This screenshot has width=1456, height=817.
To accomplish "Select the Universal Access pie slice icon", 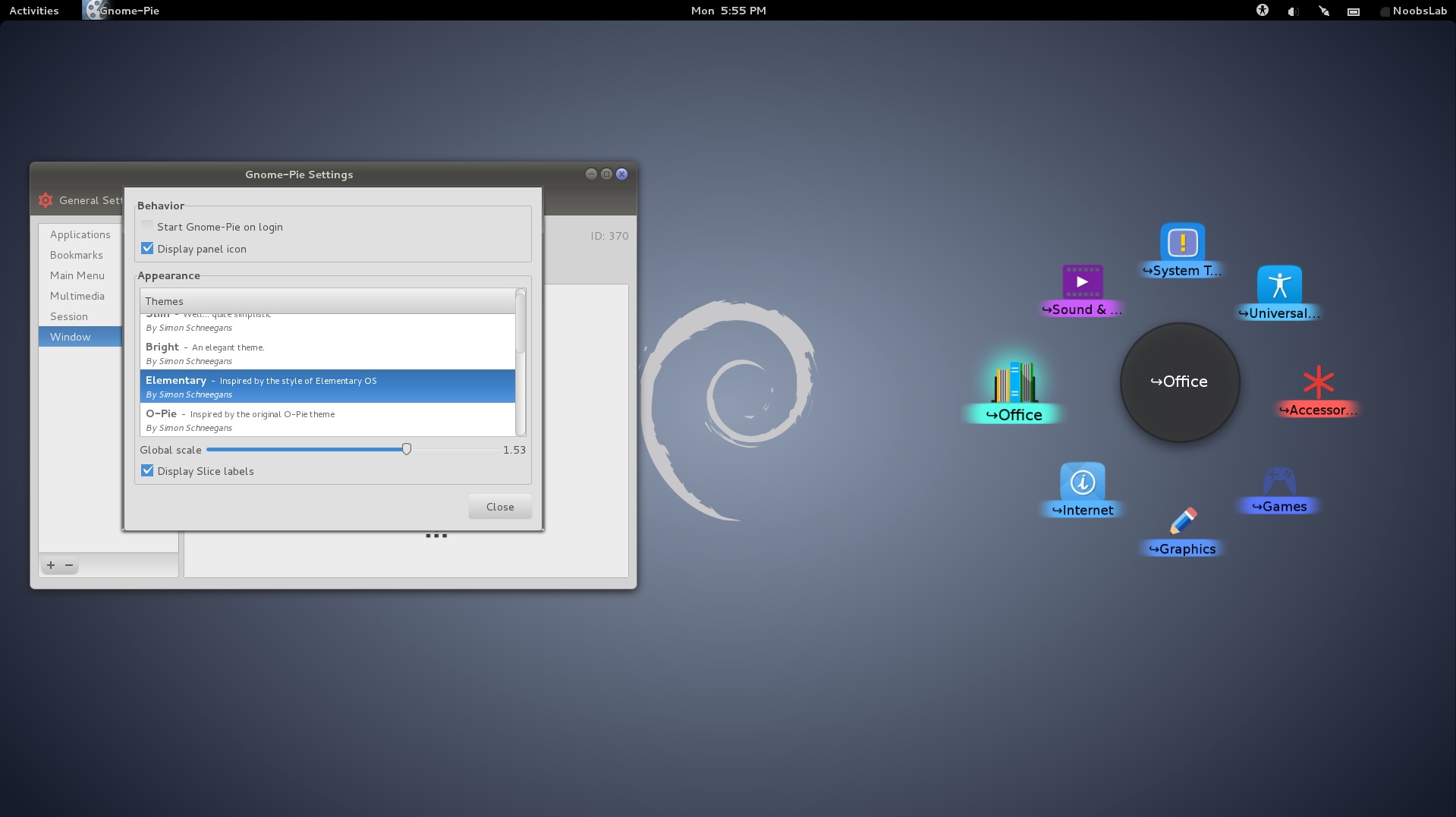I will click(x=1279, y=285).
